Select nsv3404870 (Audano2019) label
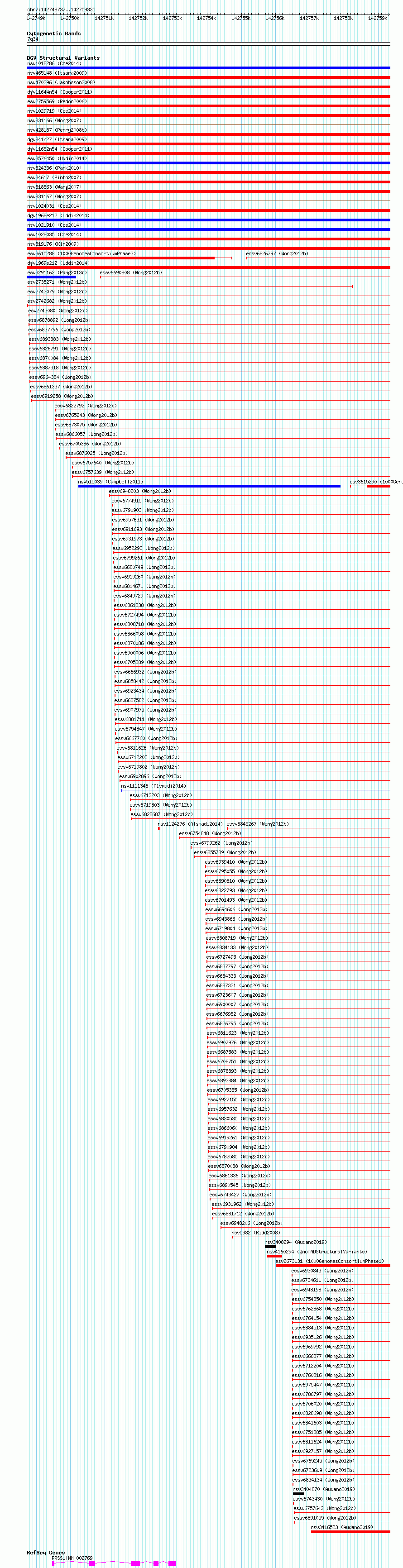Screen dimensions: 403x1568 324,1490
